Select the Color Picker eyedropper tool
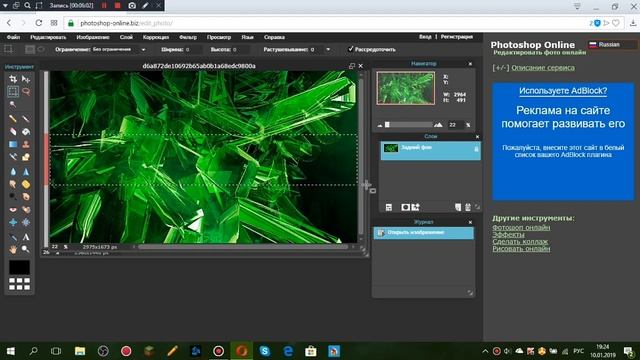640x360 pixels. click(x=13, y=237)
